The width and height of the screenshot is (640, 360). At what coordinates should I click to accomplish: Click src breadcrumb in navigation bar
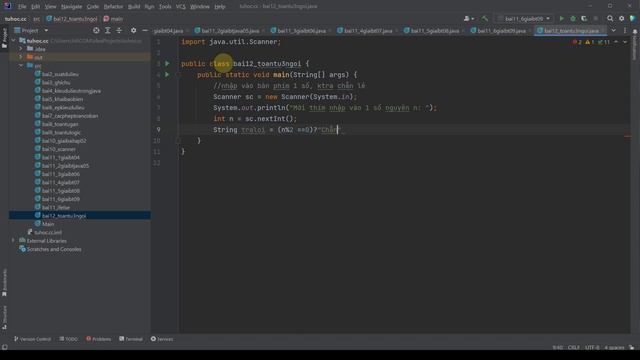coord(36,19)
